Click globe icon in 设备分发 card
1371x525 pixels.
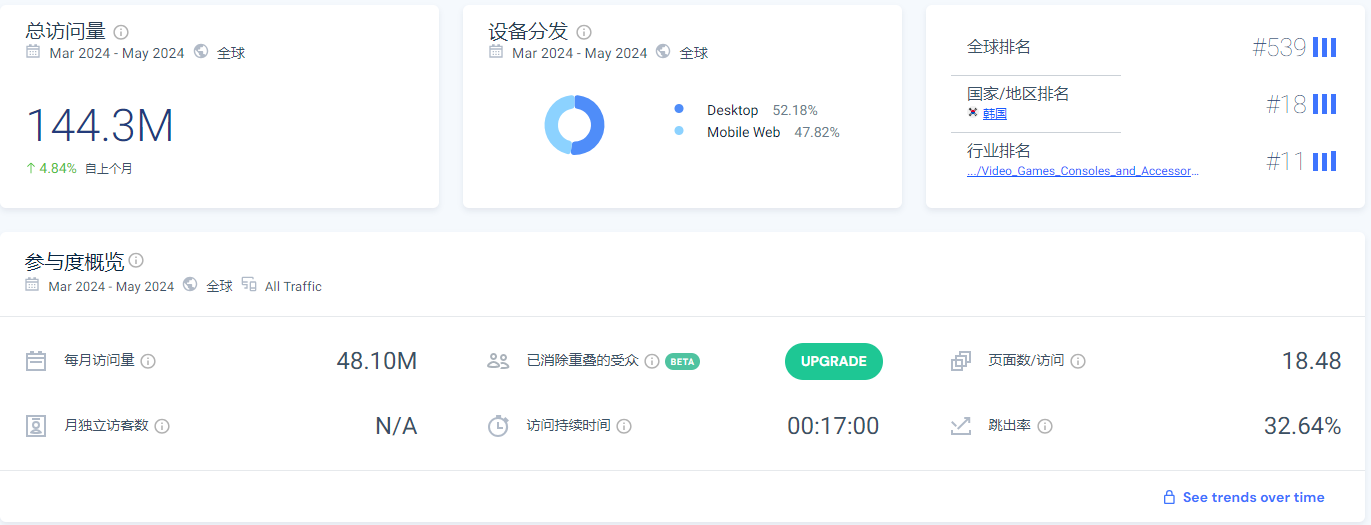coord(663,52)
